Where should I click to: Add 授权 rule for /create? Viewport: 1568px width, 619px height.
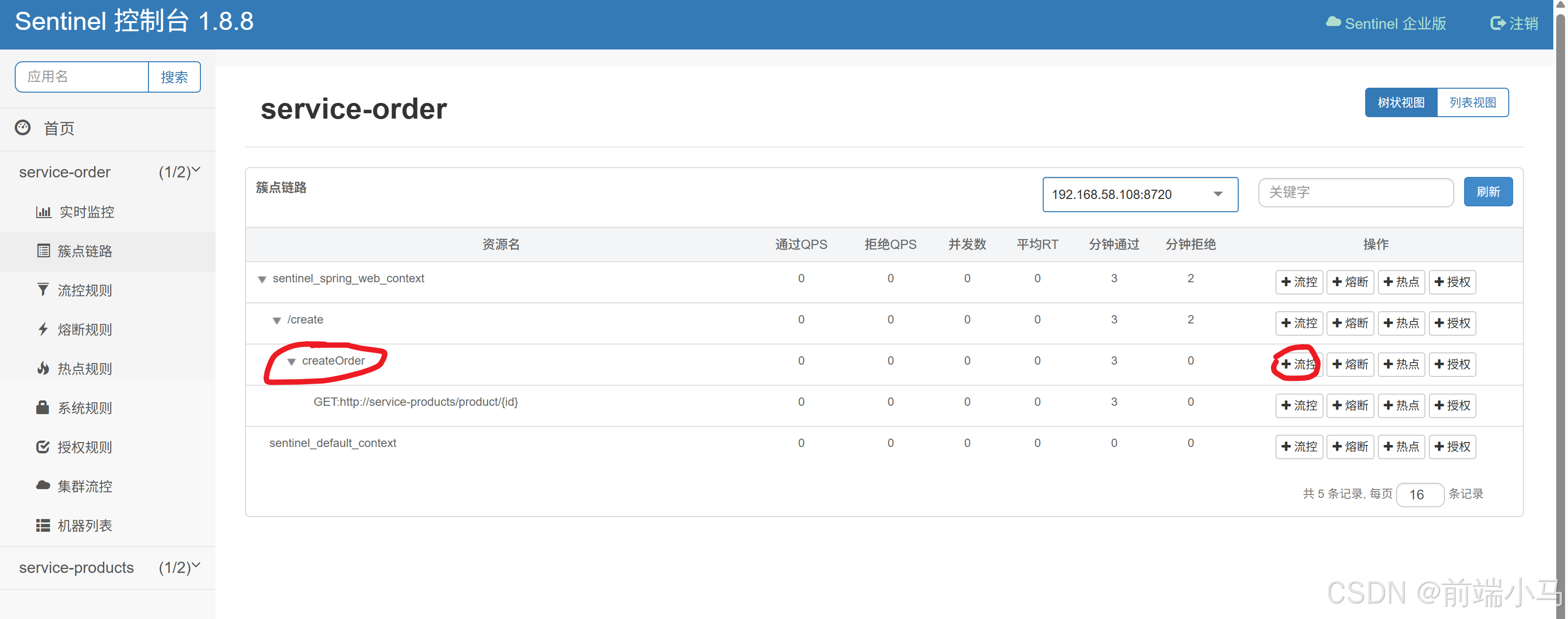tap(1452, 323)
